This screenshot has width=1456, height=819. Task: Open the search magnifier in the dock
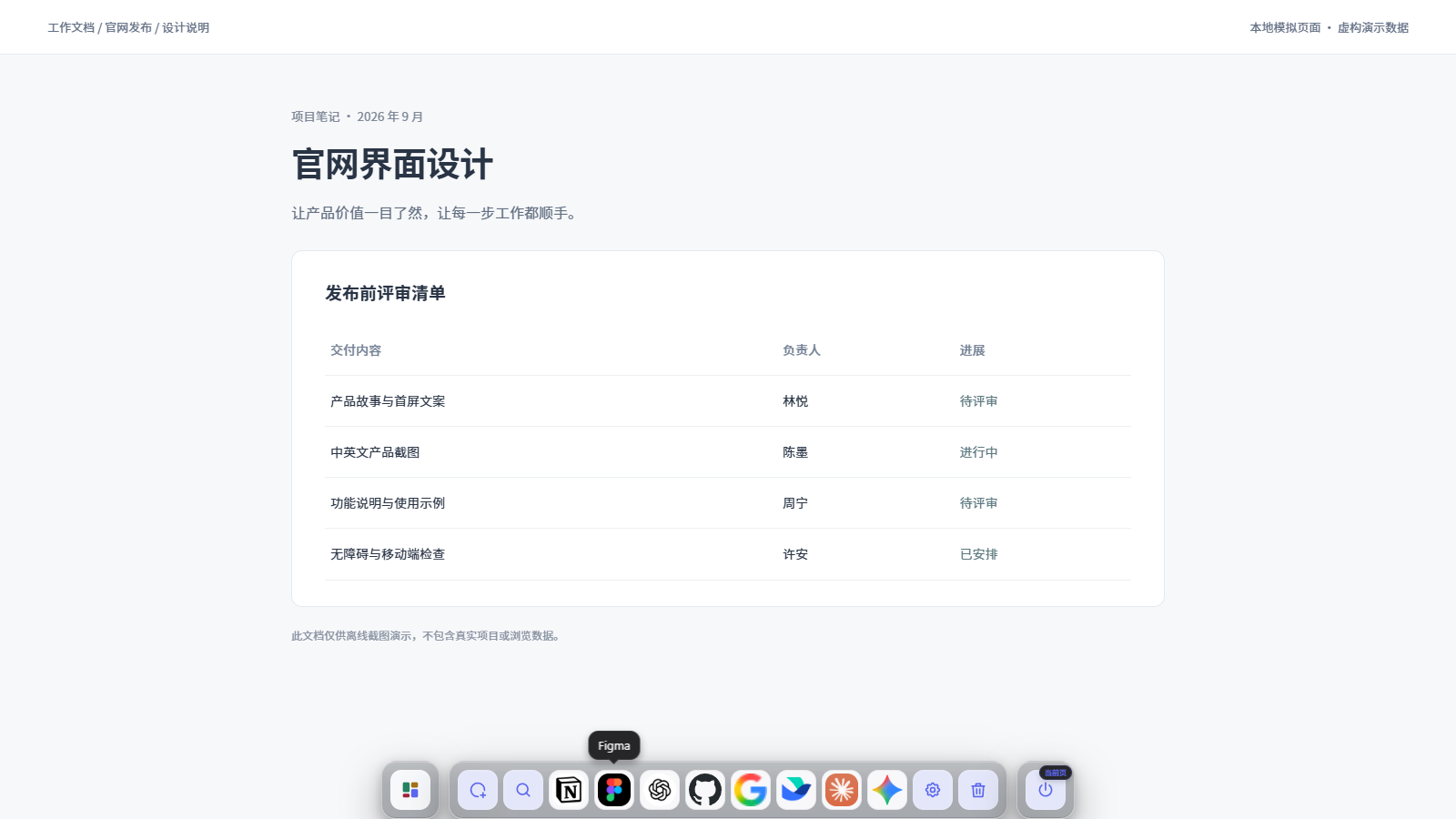[x=523, y=790]
